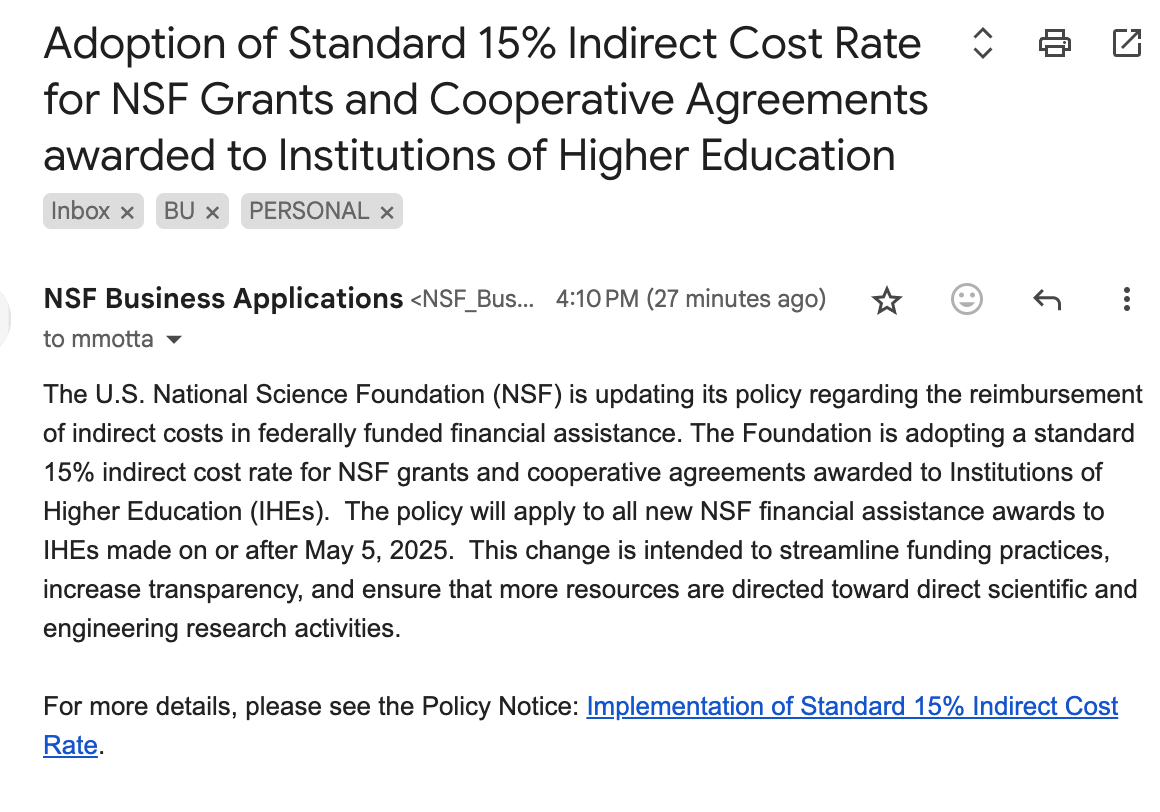Add an emoji reaction to the email
The width and height of the screenshot is (1160, 812).
click(966, 299)
